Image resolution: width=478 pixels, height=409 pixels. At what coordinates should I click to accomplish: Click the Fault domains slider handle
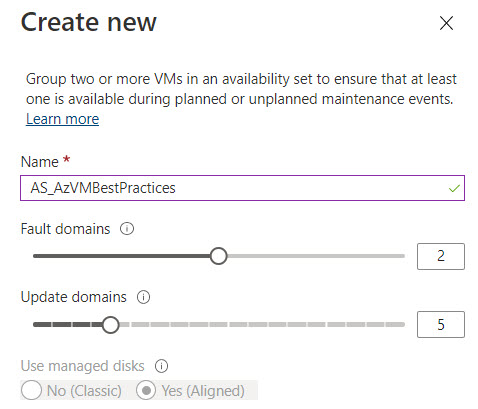coord(219,256)
